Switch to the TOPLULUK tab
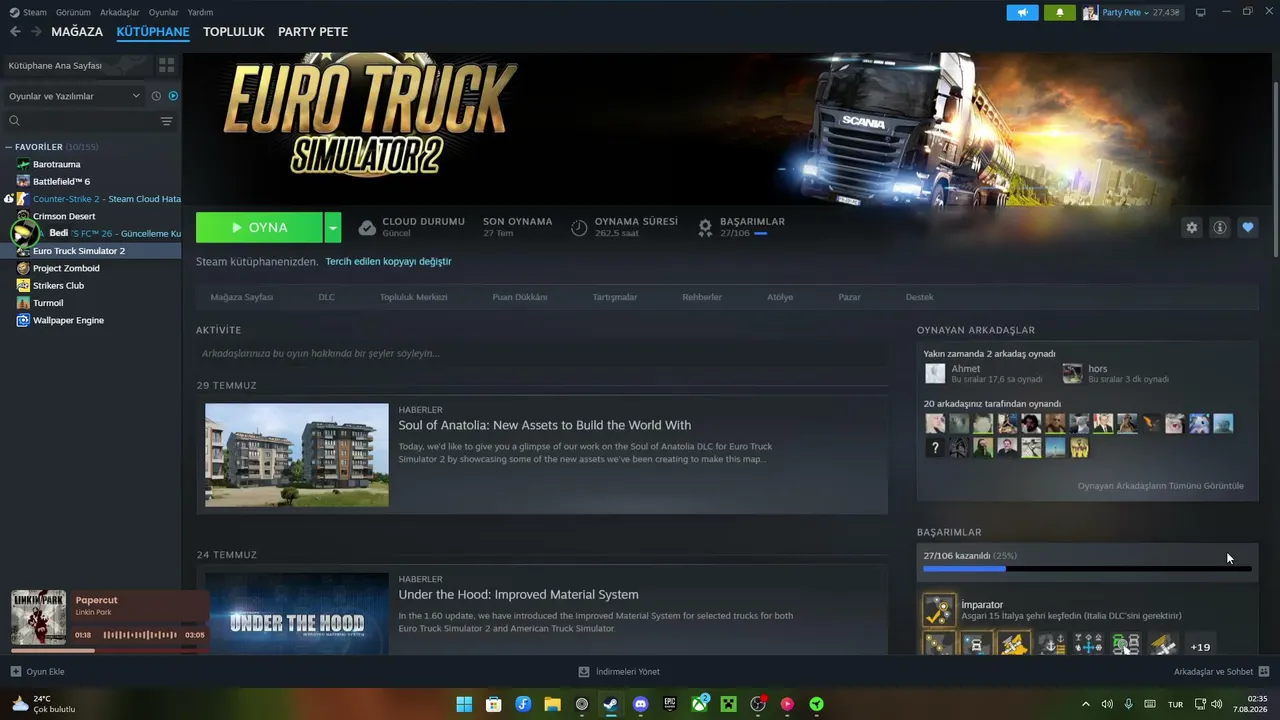The width and height of the screenshot is (1280, 720). [234, 32]
